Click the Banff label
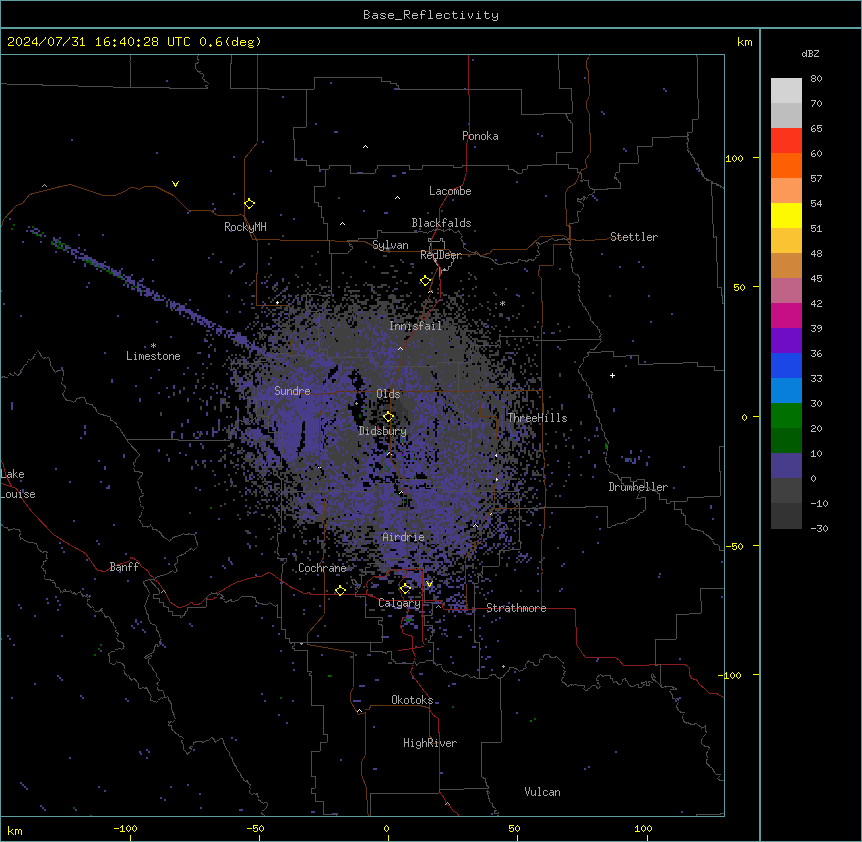 coord(124,567)
